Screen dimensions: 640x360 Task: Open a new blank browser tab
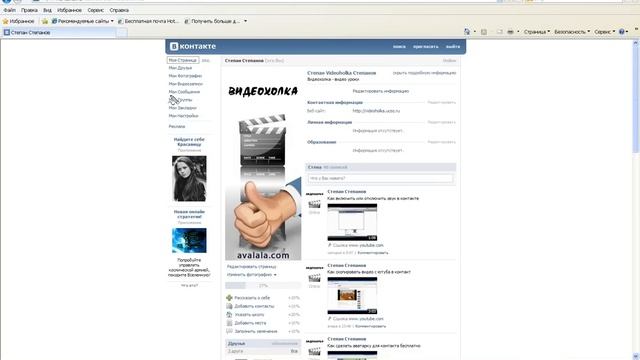pyautogui.click(x=122, y=32)
